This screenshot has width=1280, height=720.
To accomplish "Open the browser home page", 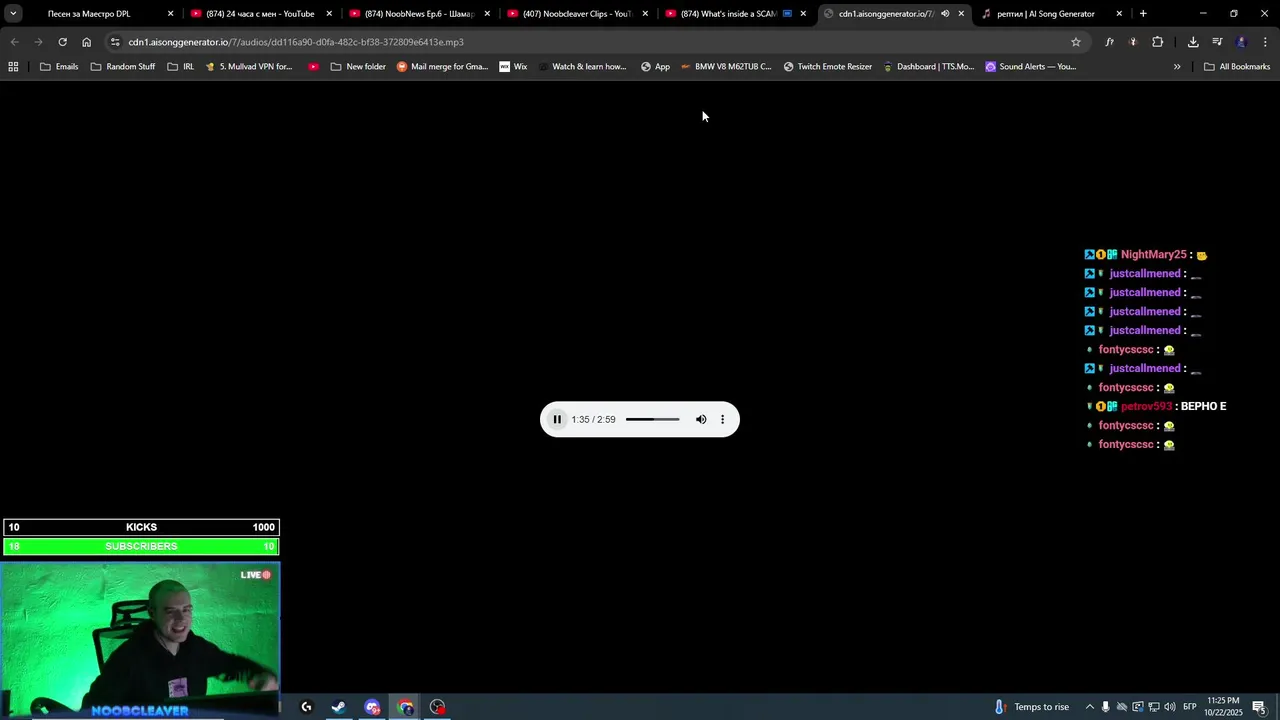I will 86,42.
